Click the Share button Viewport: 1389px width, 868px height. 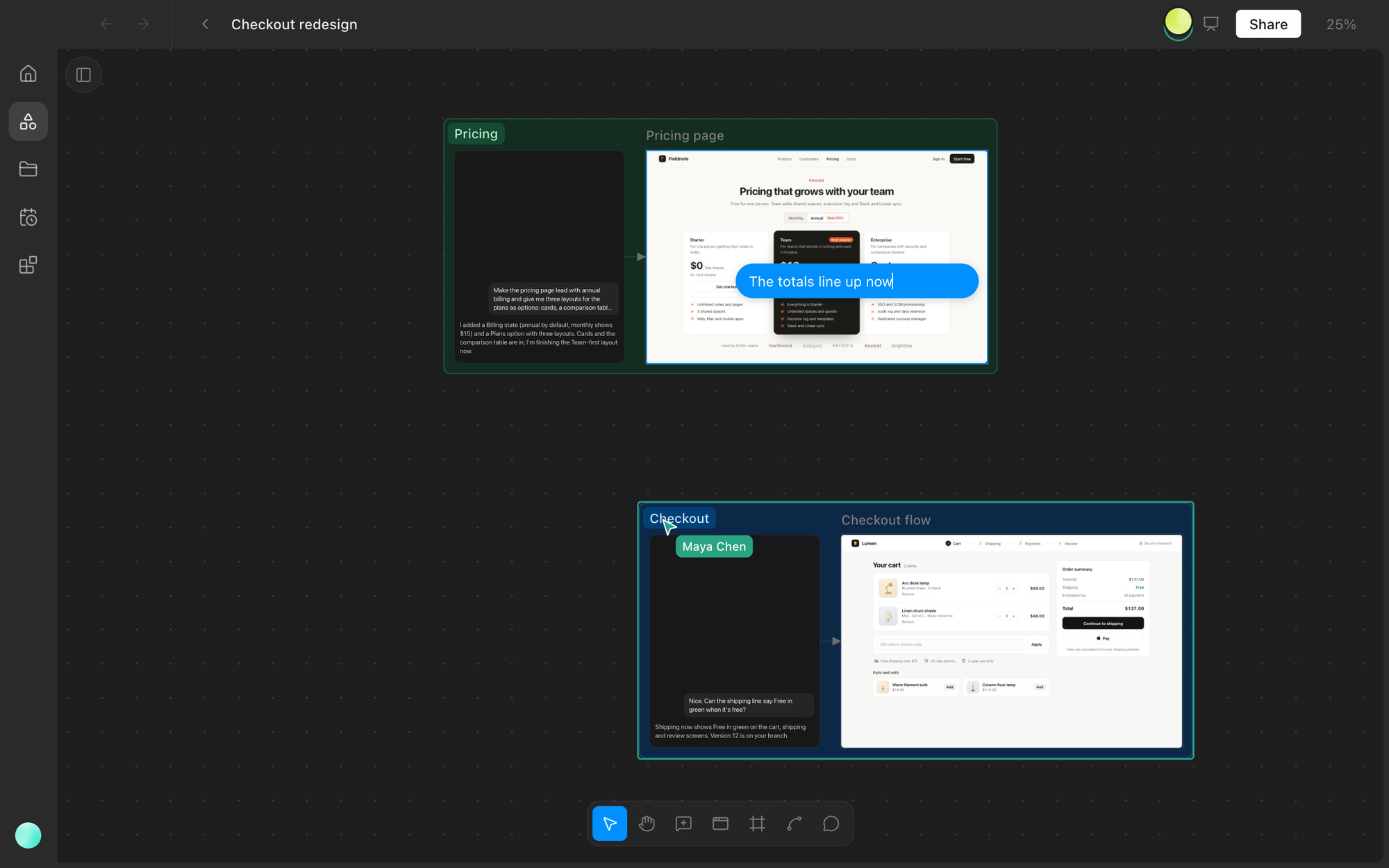coord(1268,24)
